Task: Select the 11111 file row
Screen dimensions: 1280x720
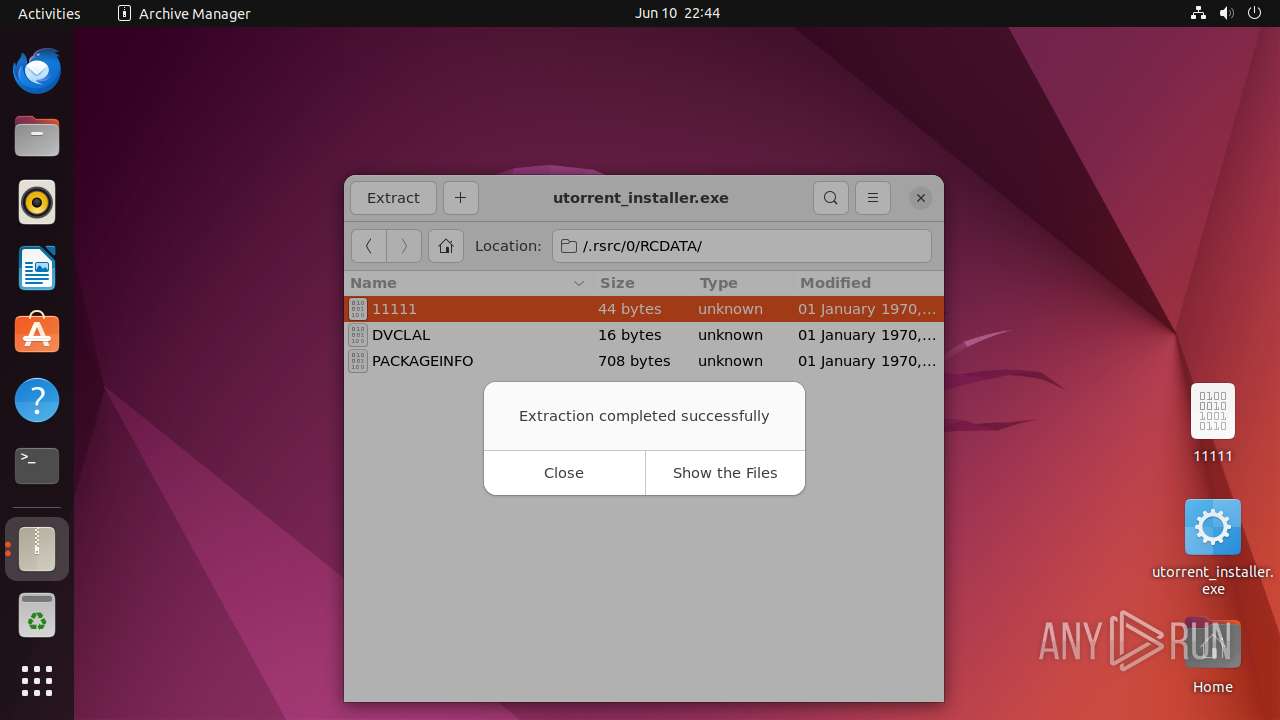Action: [644, 309]
